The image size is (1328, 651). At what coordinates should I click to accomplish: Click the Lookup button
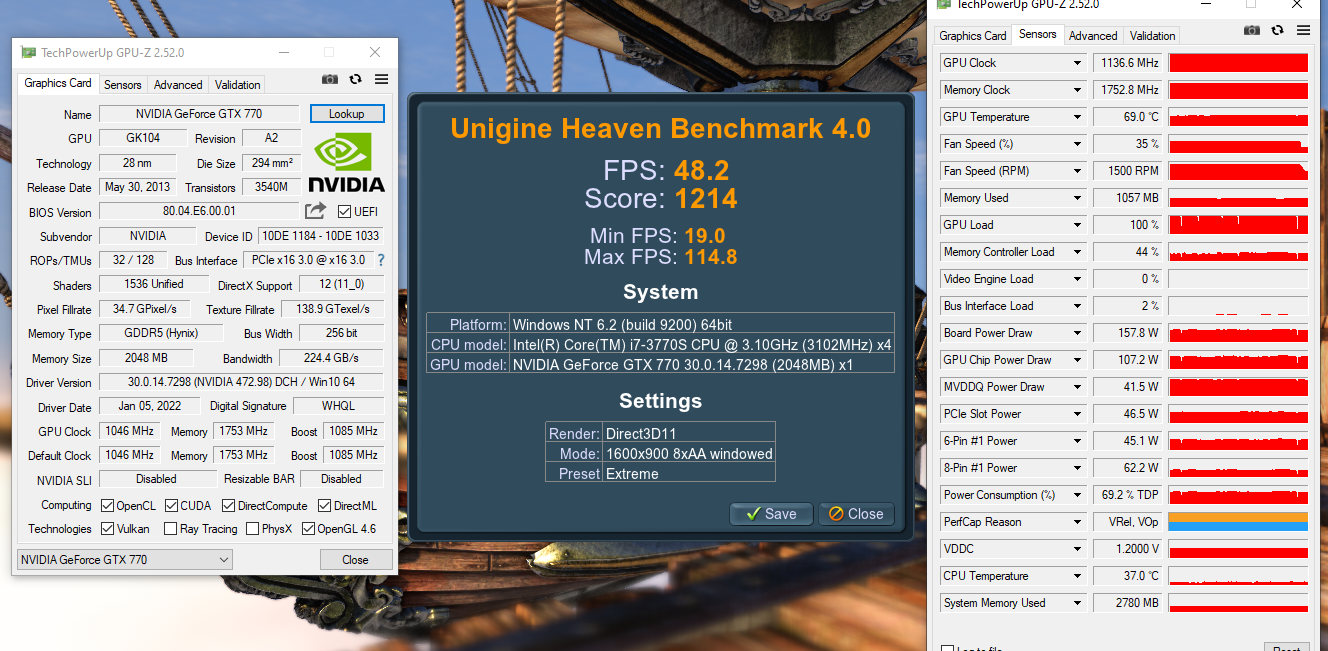click(x=347, y=114)
